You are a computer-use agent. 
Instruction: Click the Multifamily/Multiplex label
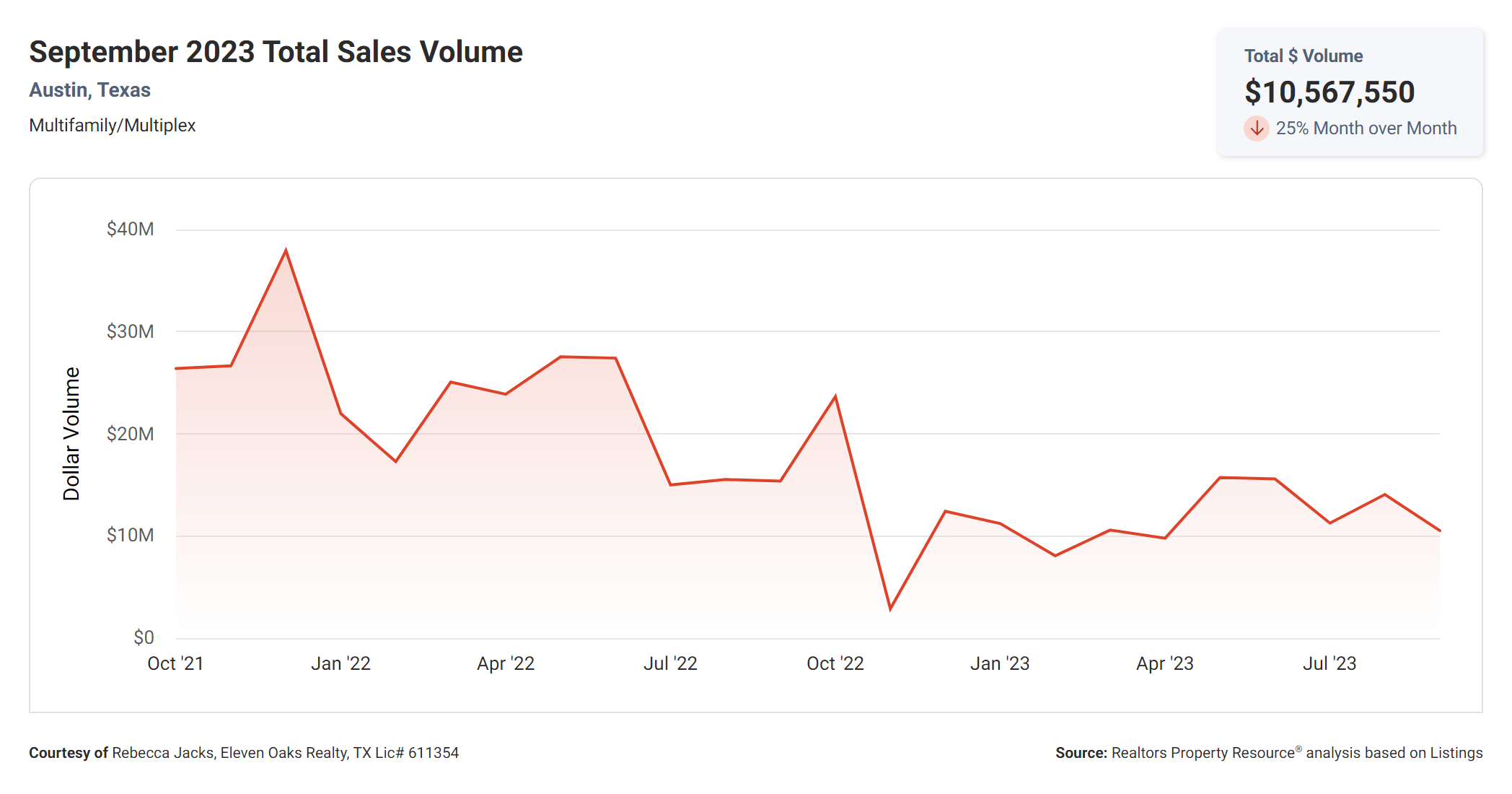click(x=112, y=126)
